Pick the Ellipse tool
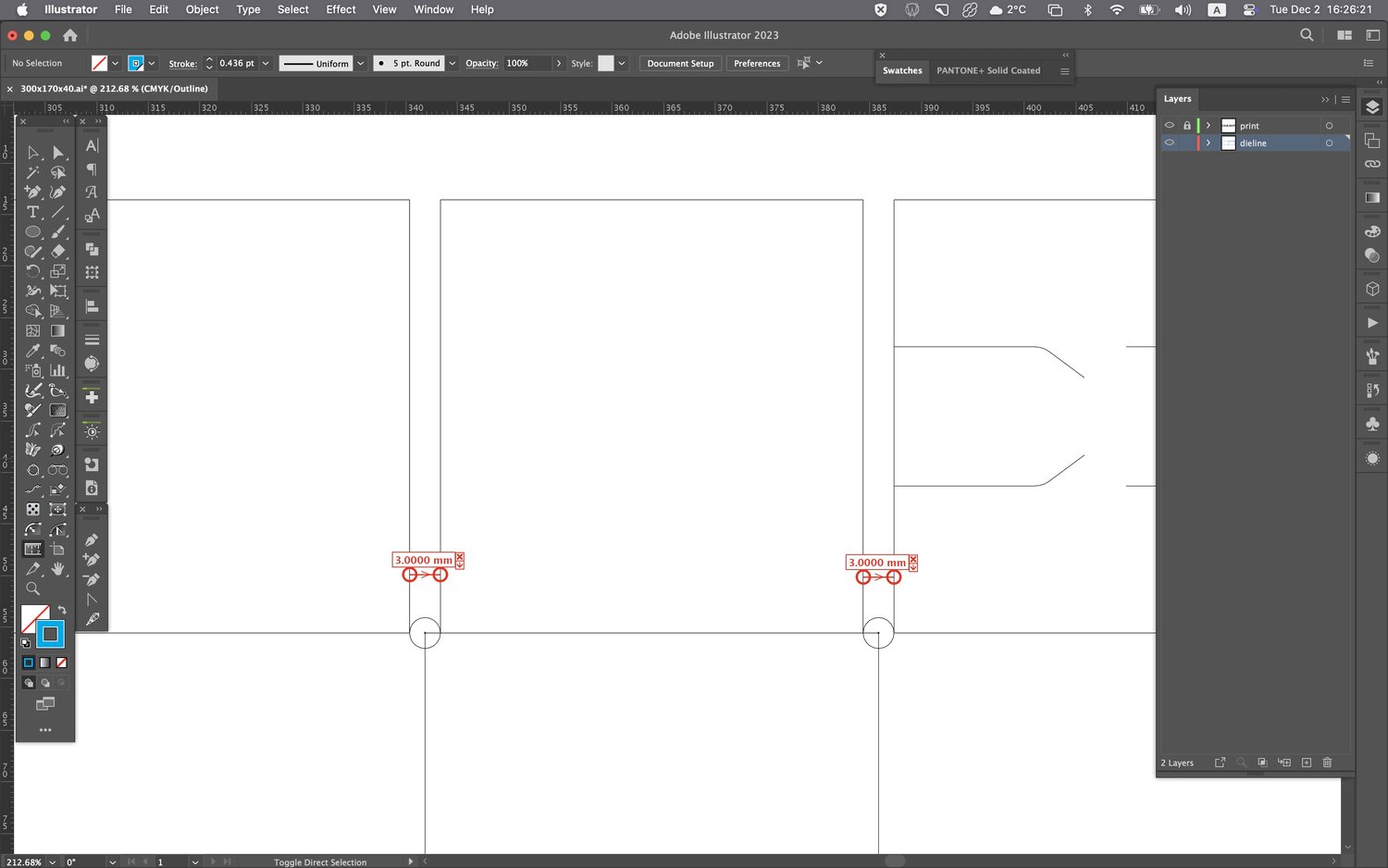This screenshot has height=868, width=1388. pos(33,232)
